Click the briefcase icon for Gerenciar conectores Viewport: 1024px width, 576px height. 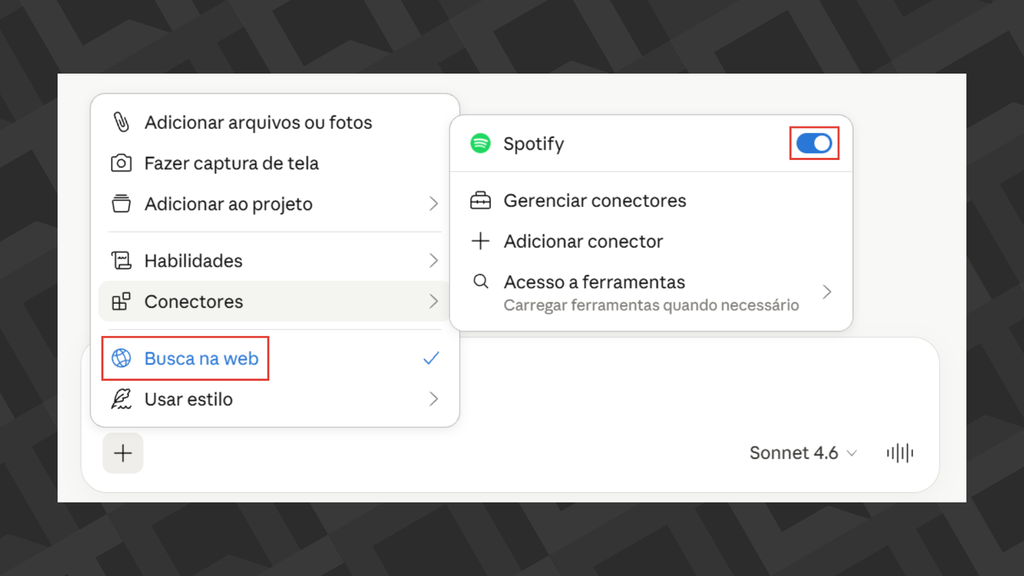click(x=481, y=200)
